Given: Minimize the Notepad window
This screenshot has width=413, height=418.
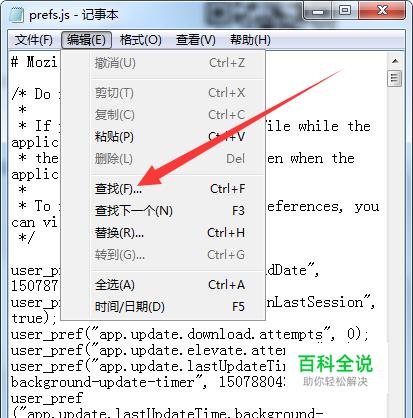Looking at the screenshot, I should click(318, 11).
